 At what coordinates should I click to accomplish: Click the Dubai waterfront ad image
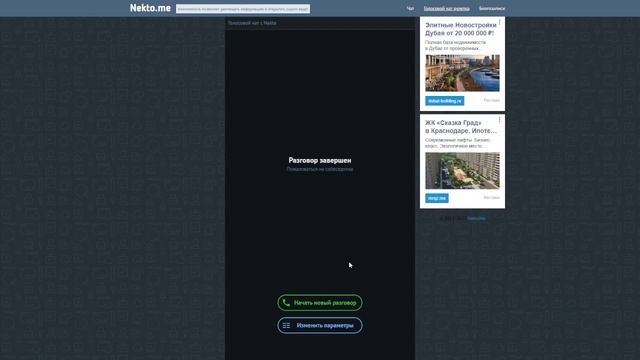[x=462, y=73]
